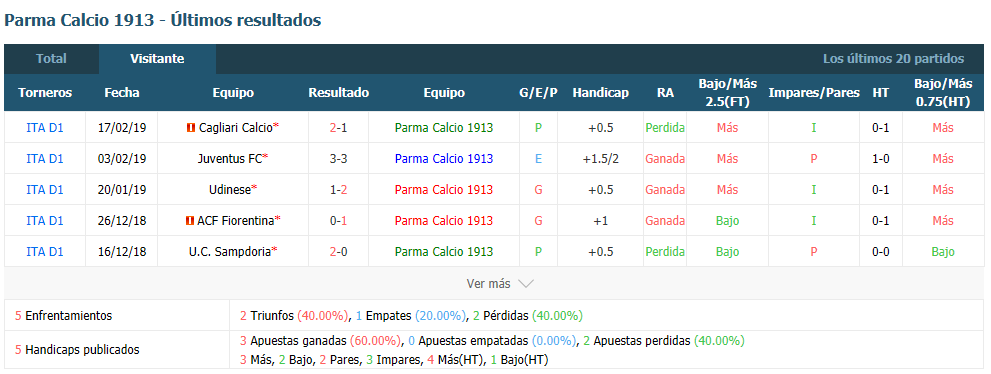The image size is (991, 374).
Task: Open the U.C. Sampdoria team link
Action: click(230, 251)
